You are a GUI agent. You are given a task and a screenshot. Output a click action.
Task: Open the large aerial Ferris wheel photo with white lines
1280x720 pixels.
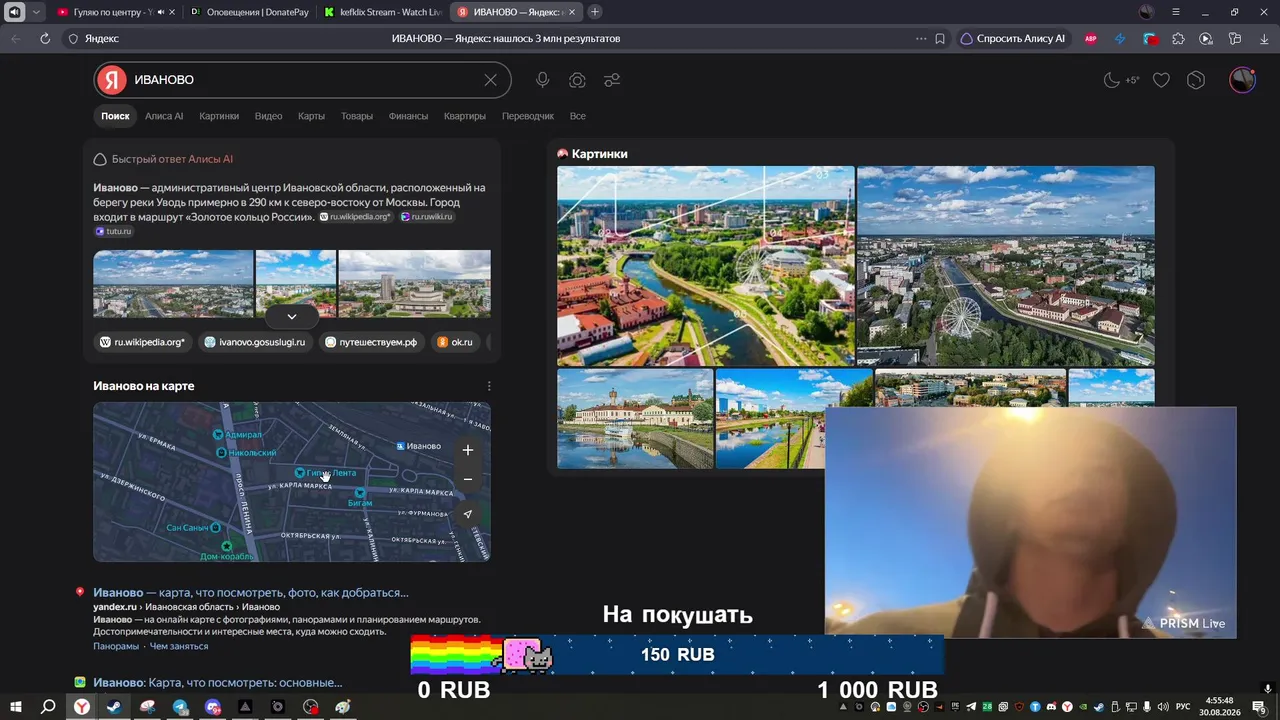[706, 266]
